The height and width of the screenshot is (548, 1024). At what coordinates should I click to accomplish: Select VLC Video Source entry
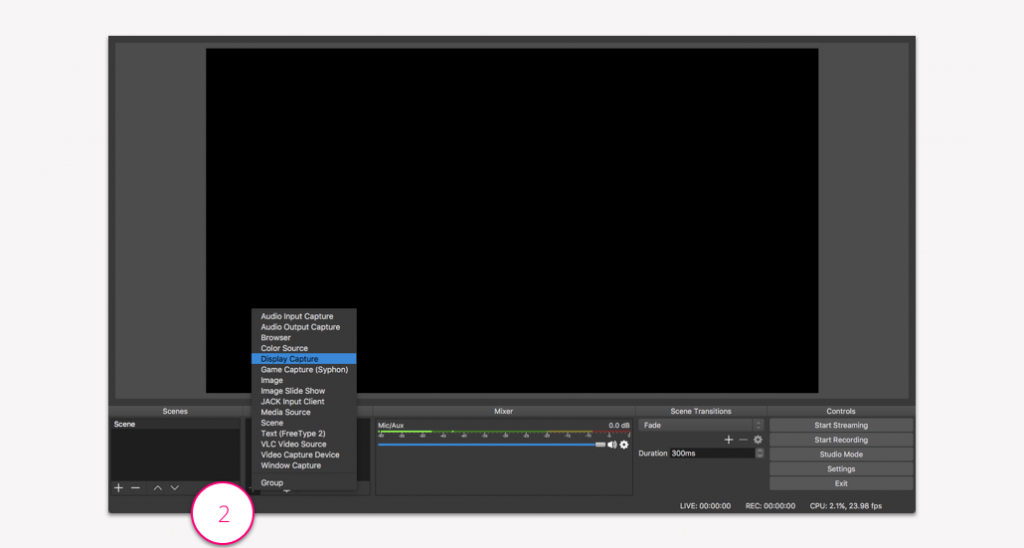pyautogui.click(x=304, y=444)
